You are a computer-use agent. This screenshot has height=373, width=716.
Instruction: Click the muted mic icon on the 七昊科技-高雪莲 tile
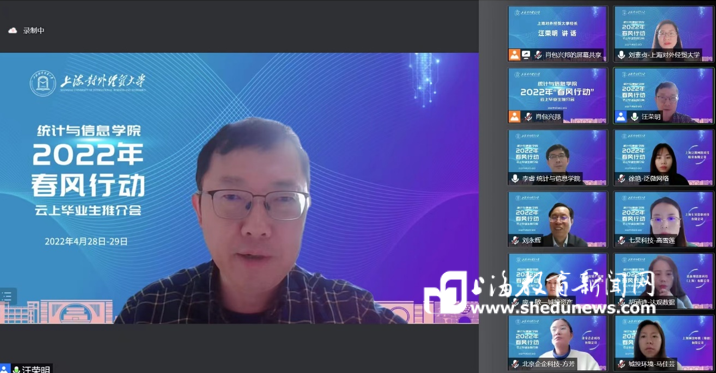click(x=621, y=240)
